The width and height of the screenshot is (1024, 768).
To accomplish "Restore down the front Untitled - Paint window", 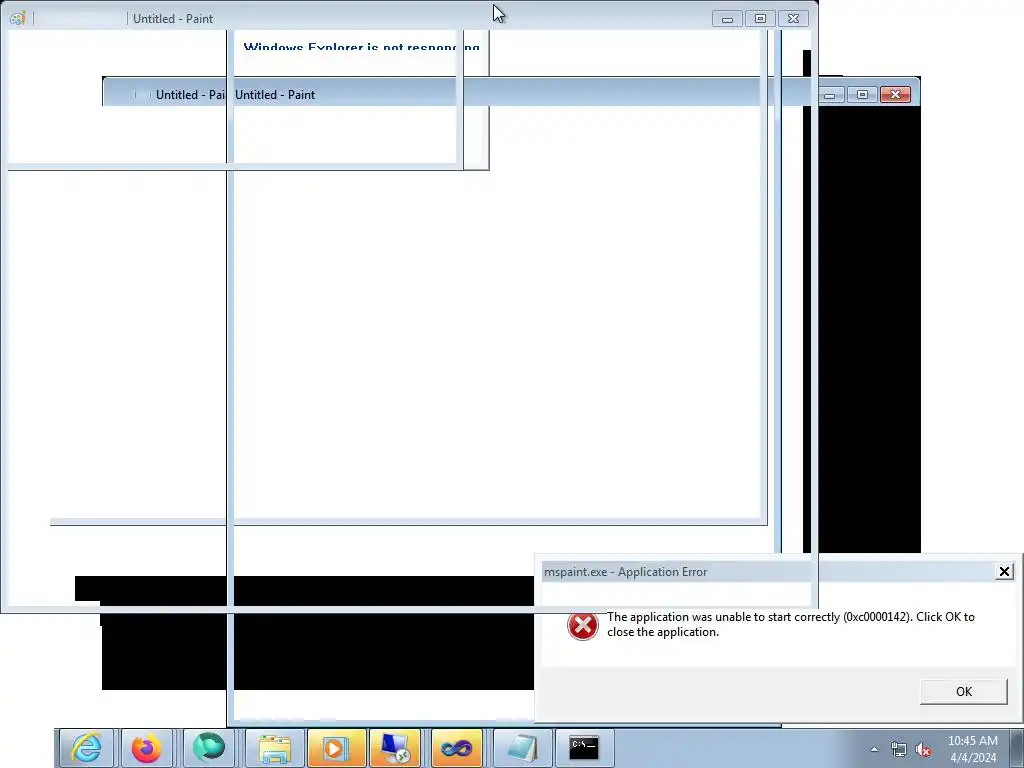I will click(760, 19).
